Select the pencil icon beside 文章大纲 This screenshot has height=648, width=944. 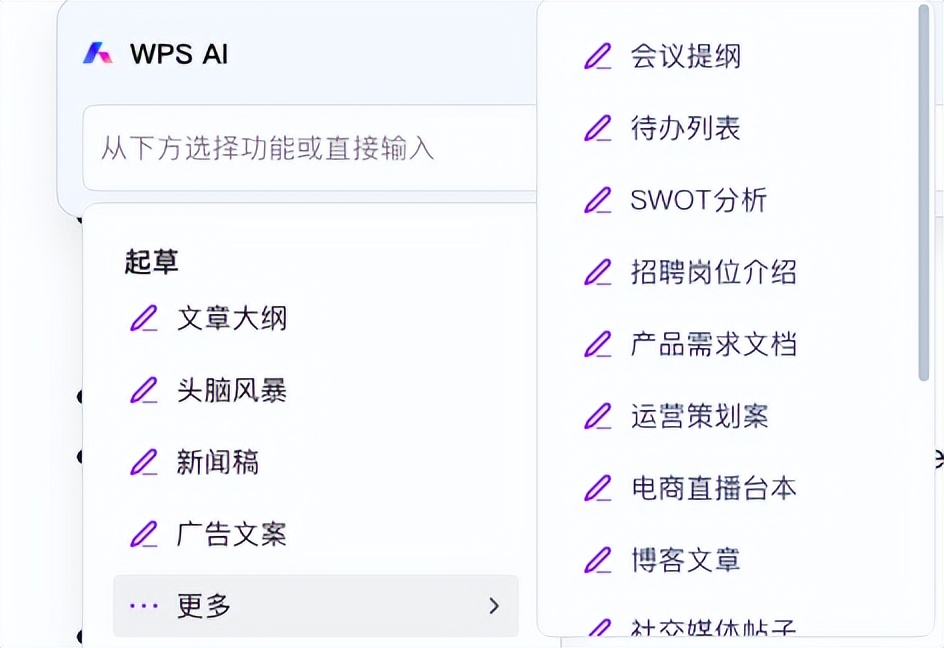coord(146,317)
